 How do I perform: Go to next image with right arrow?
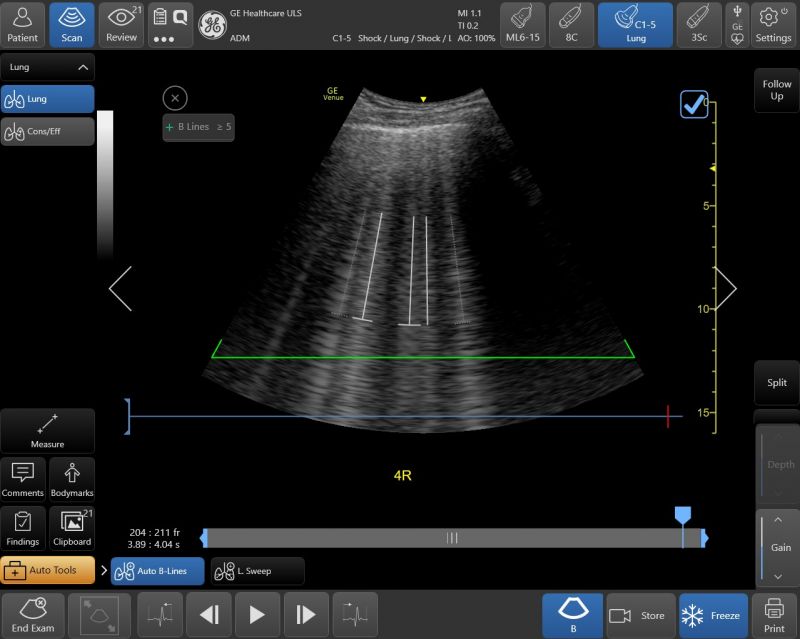(x=726, y=288)
